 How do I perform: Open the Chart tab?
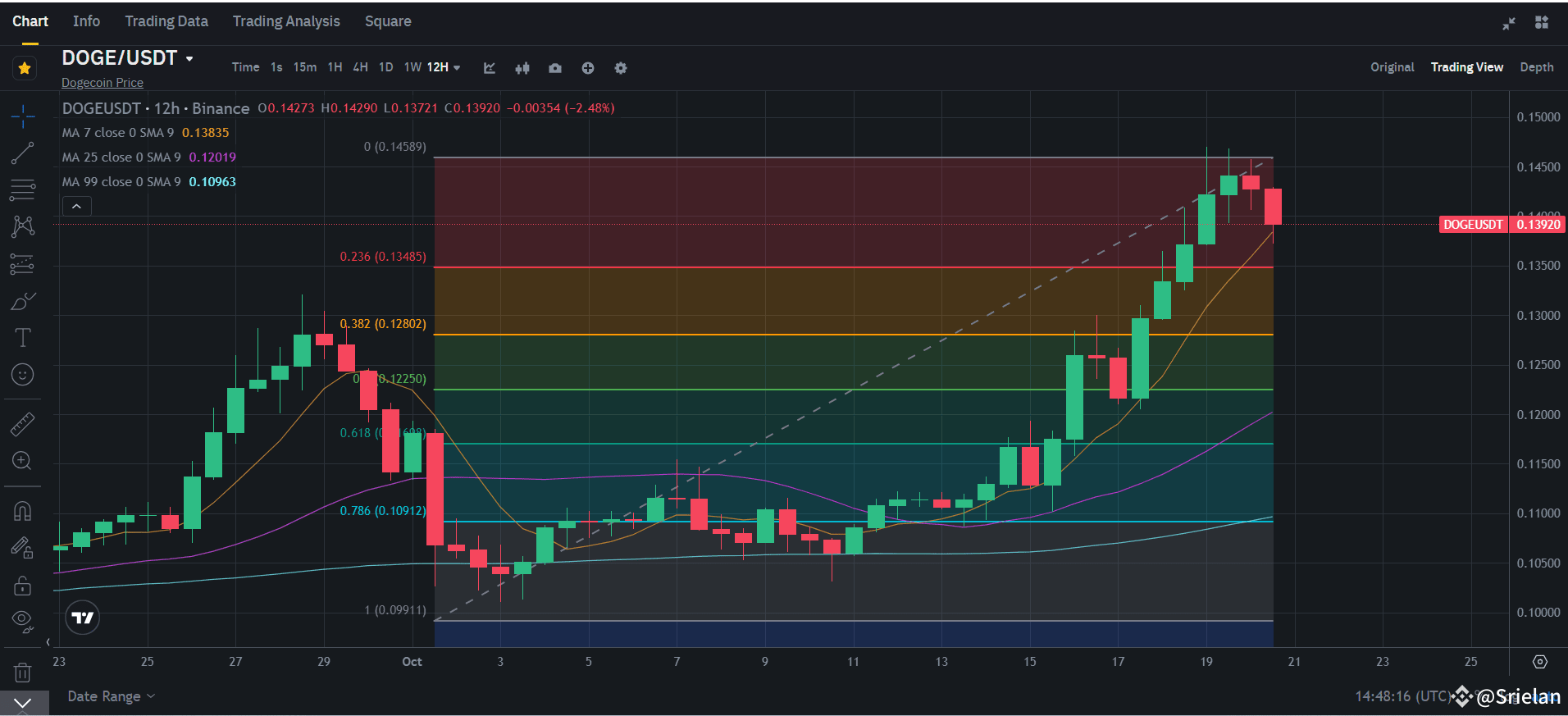[x=30, y=21]
